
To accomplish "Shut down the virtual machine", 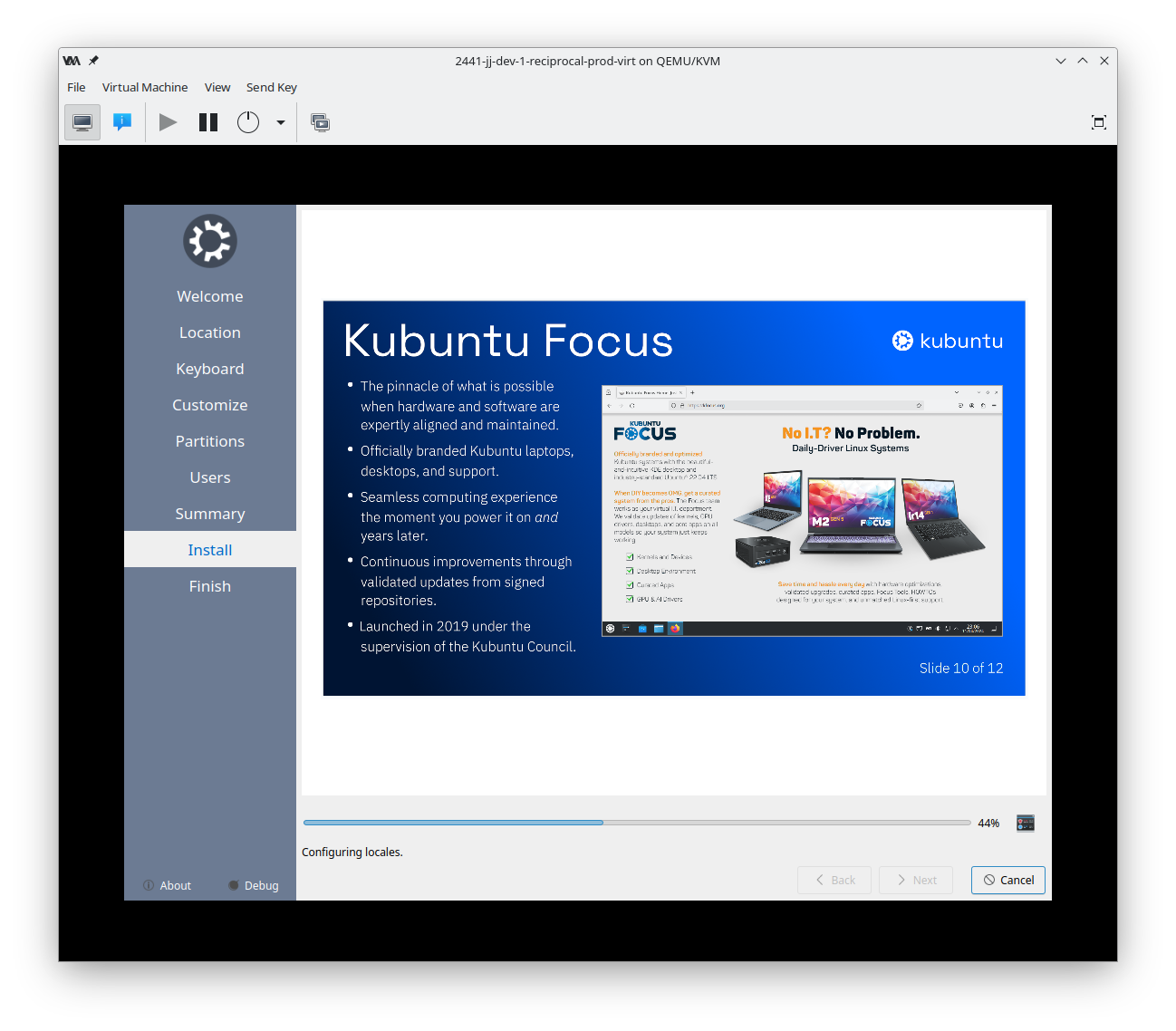I will (248, 122).
